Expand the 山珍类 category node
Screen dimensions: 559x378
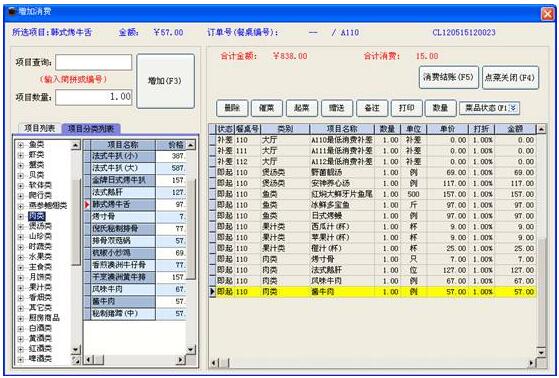[21, 236]
